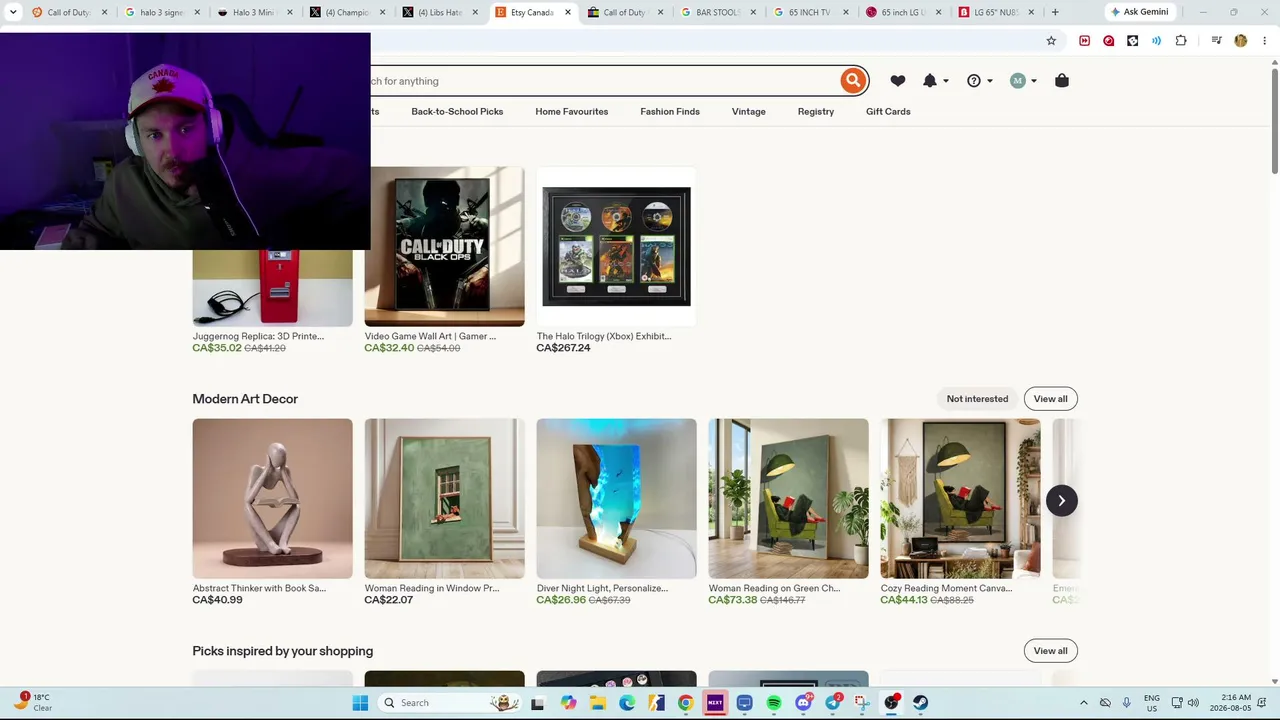Open Etsy favourites heart icon
The image size is (1280, 720).
(898, 81)
